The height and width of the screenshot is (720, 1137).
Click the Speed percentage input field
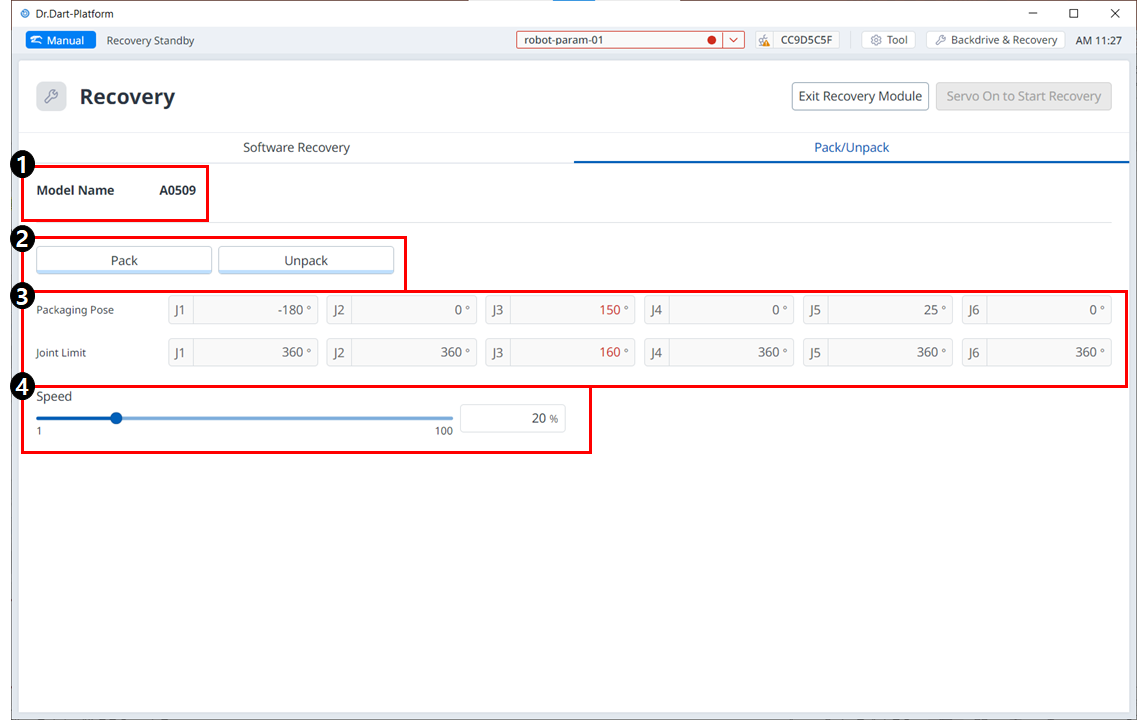click(x=512, y=418)
